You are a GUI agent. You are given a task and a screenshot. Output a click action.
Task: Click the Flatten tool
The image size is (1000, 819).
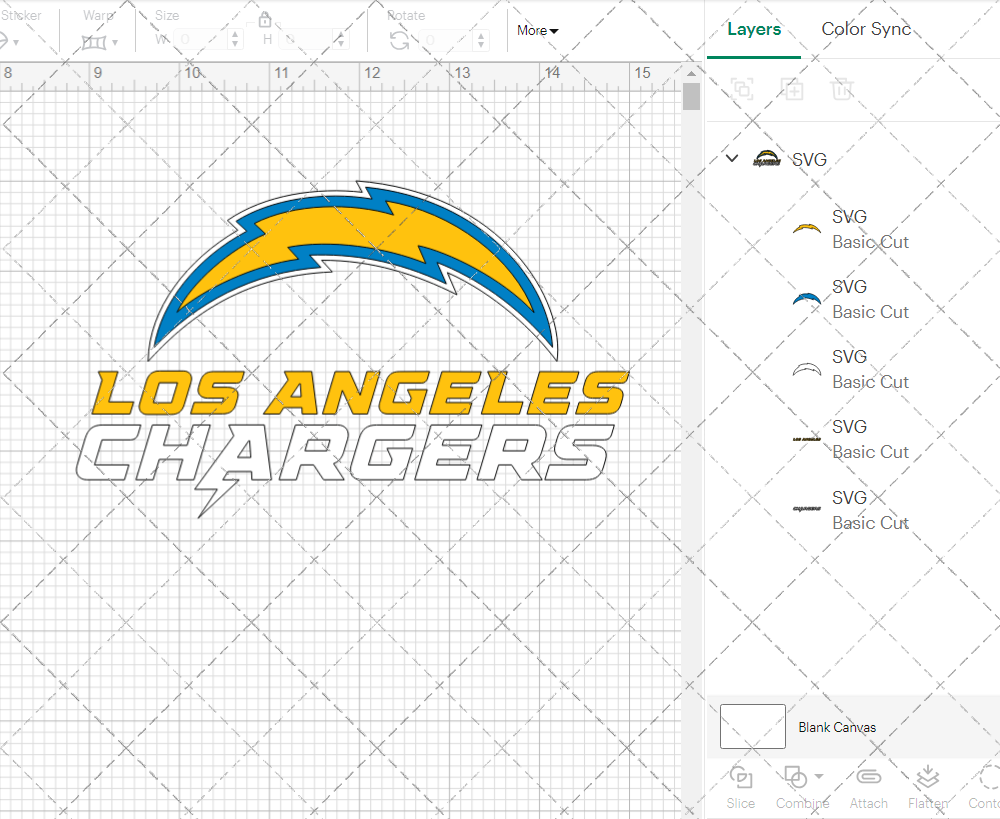click(x=928, y=788)
